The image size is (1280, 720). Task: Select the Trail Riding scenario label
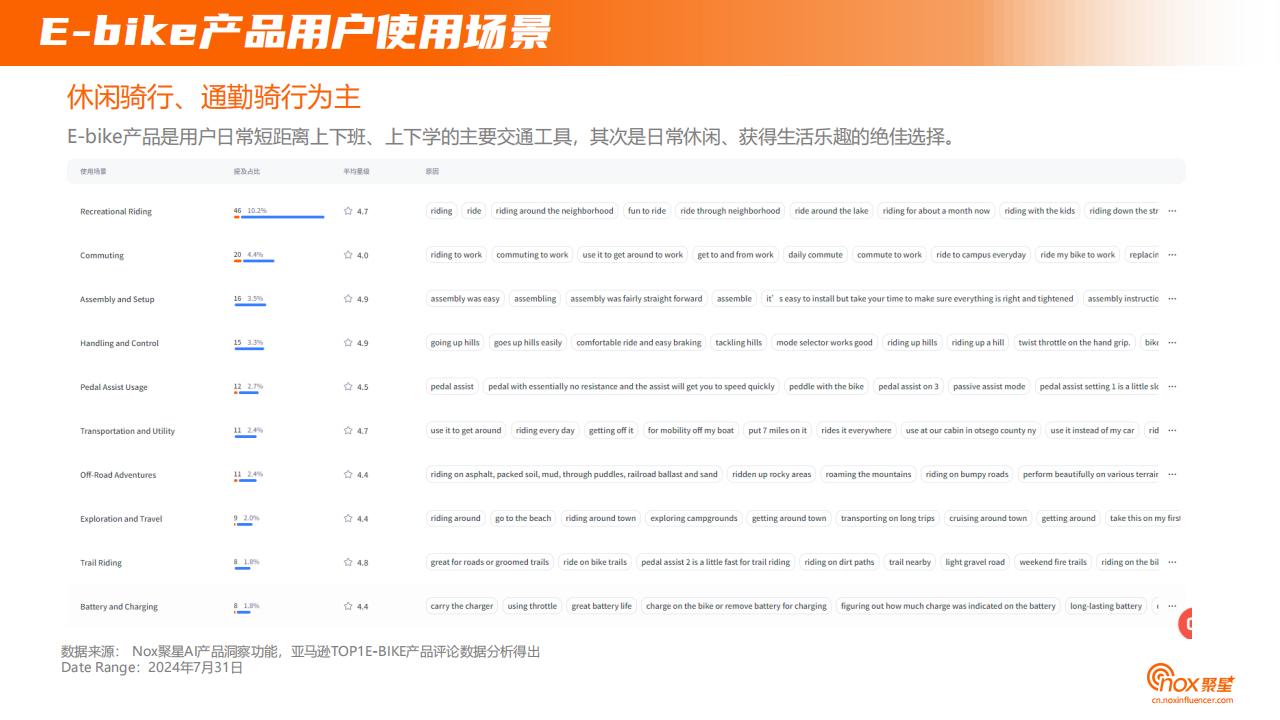coord(101,564)
